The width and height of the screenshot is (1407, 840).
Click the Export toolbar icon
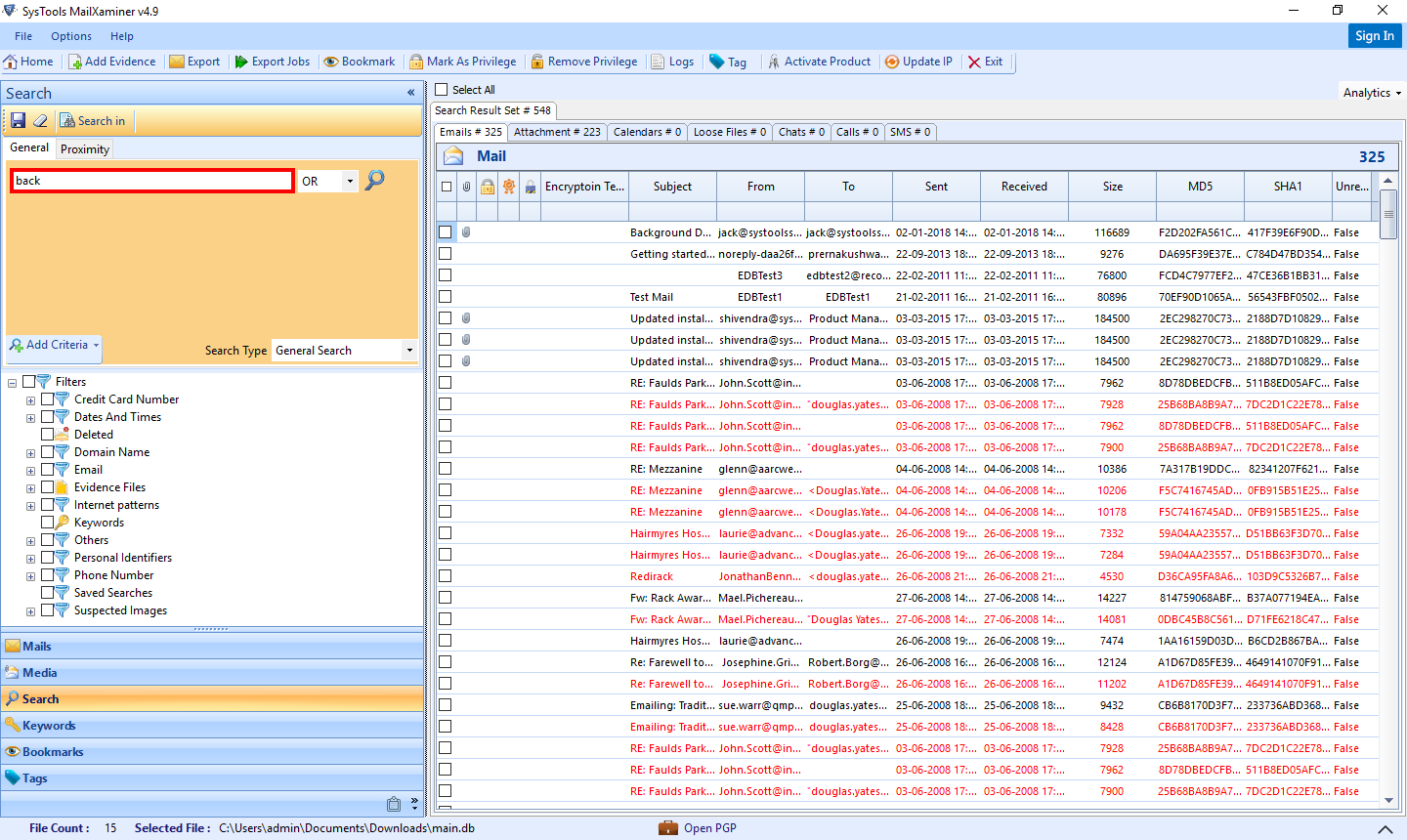pyautogui.click(x=177, y=62)
